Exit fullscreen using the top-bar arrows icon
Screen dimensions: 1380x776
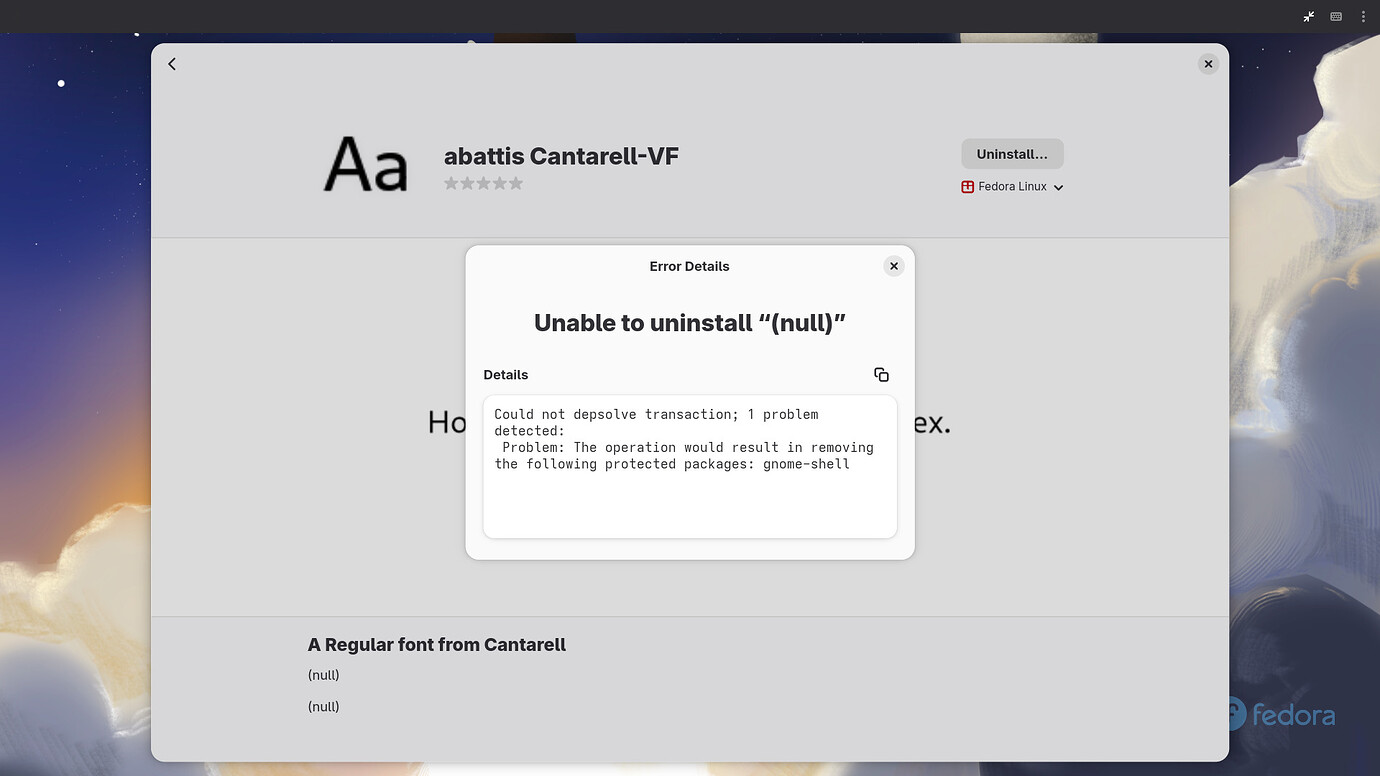click(1308, 16)
